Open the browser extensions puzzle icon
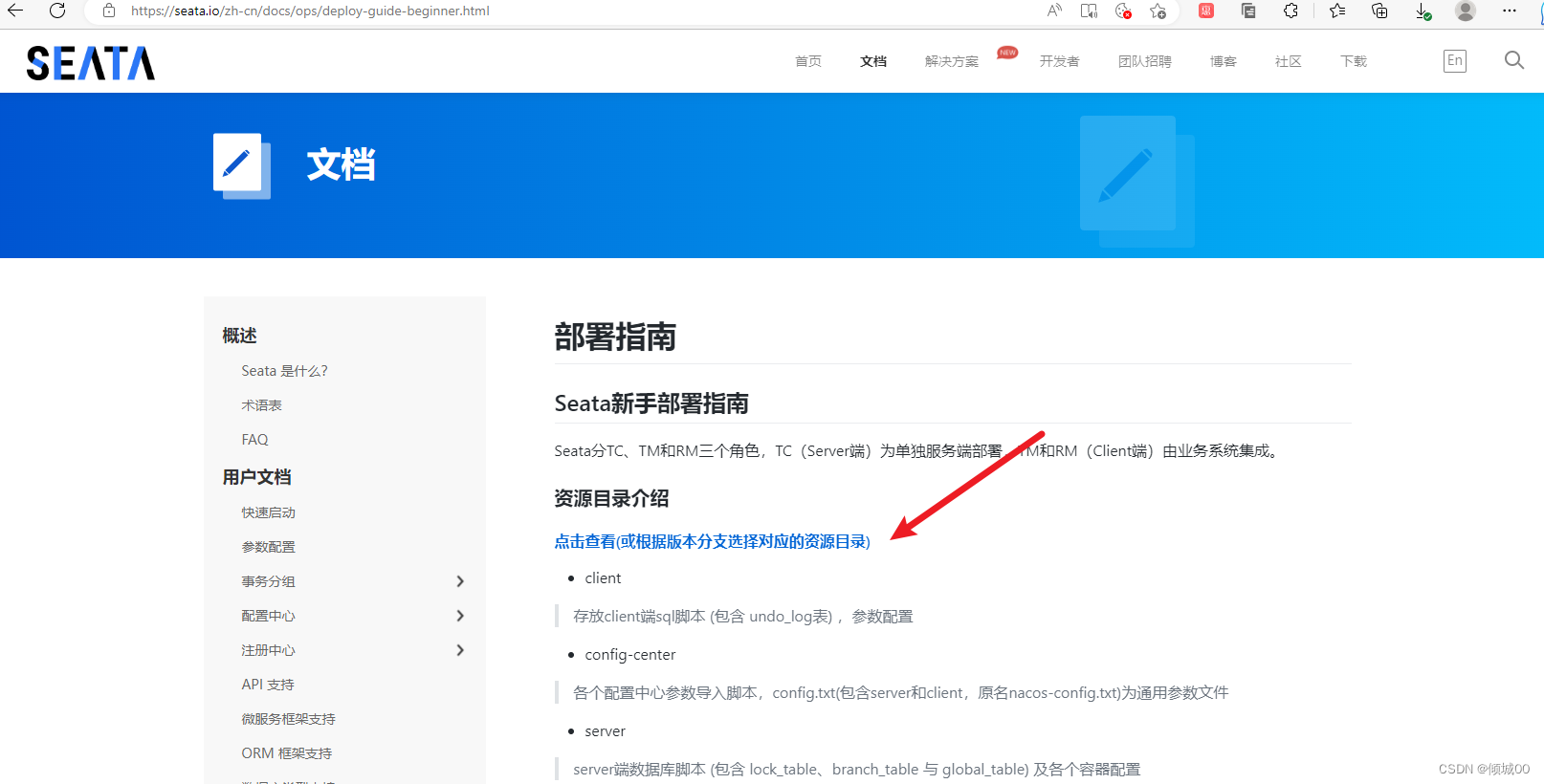Viewport: 1544px width, 784px height. [1290, 11]
